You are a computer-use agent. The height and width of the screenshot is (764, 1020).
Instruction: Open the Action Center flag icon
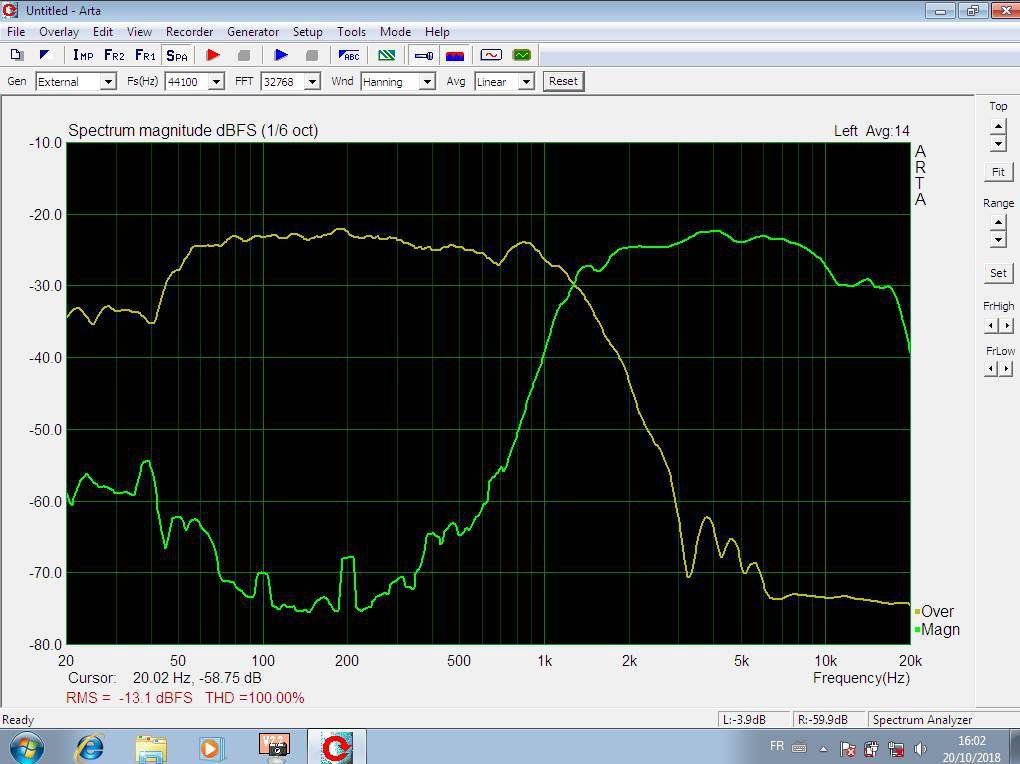[847, 749]
